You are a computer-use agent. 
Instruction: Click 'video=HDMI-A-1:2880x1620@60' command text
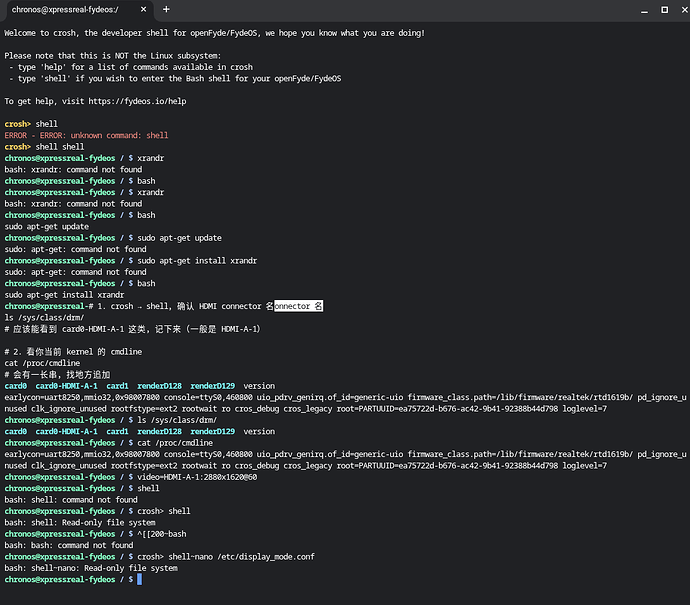pos(197,477)
